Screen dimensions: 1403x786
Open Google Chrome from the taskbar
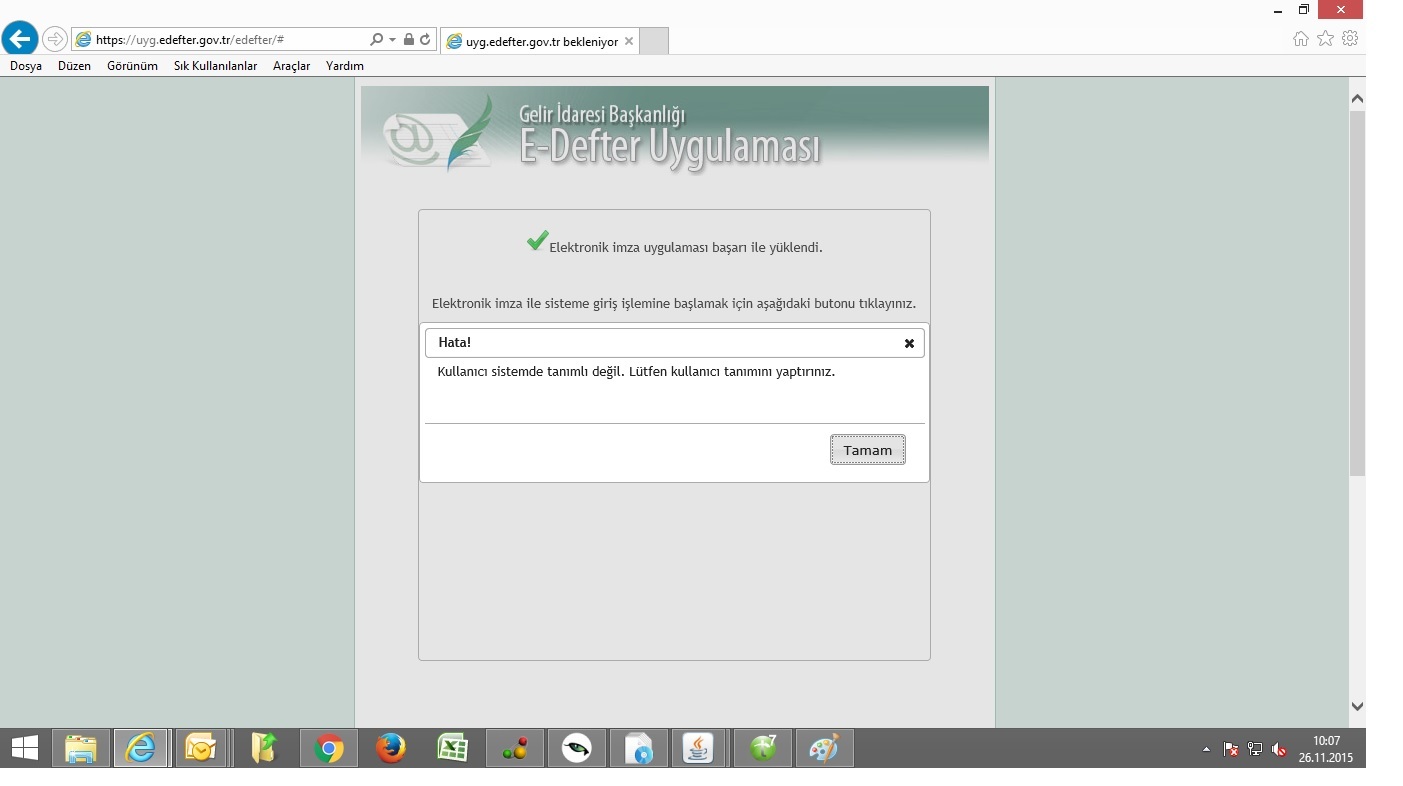pyautogui.click(x=328, y=748)
